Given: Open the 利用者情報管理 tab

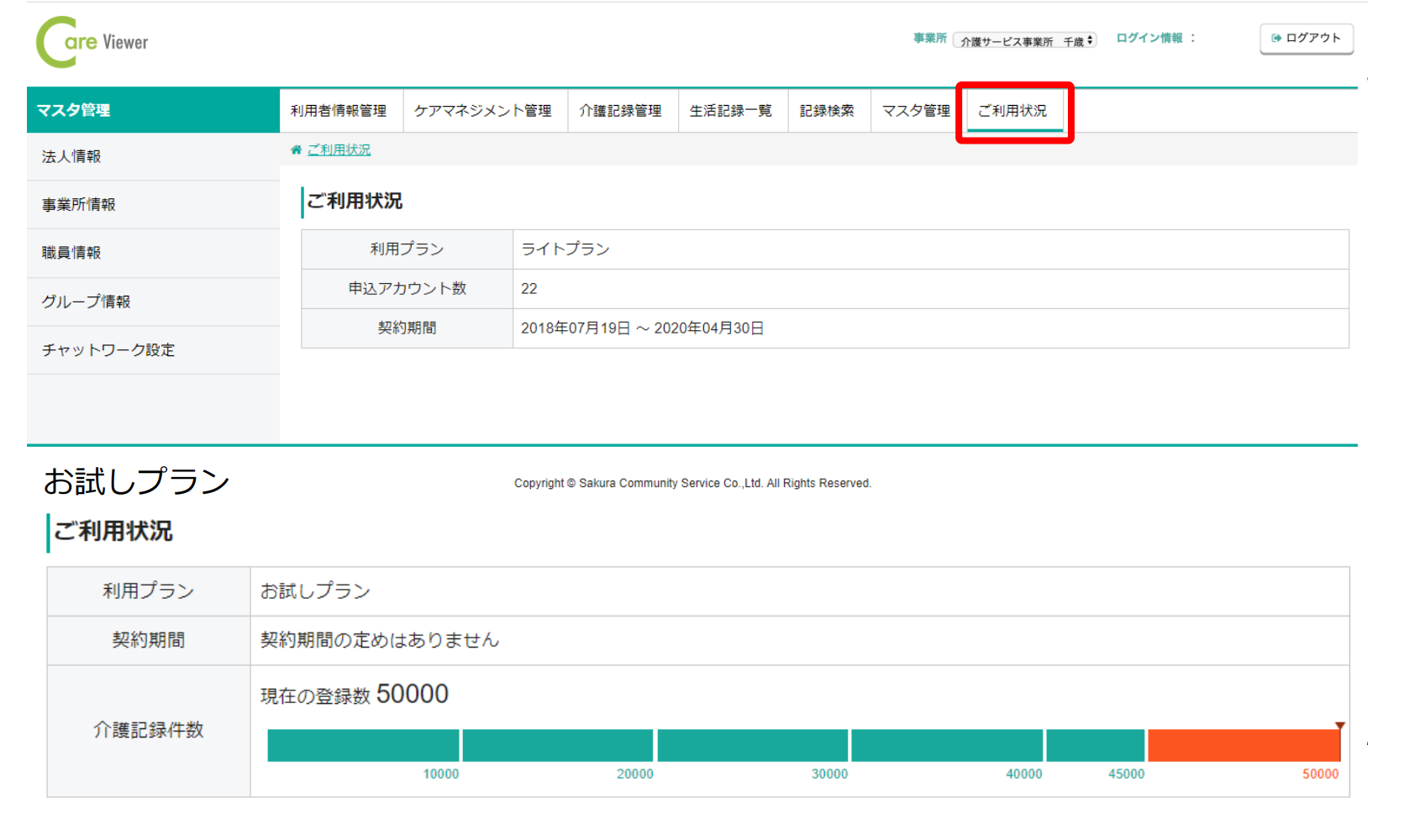Looking at the screenshot, I should (339, 111).
